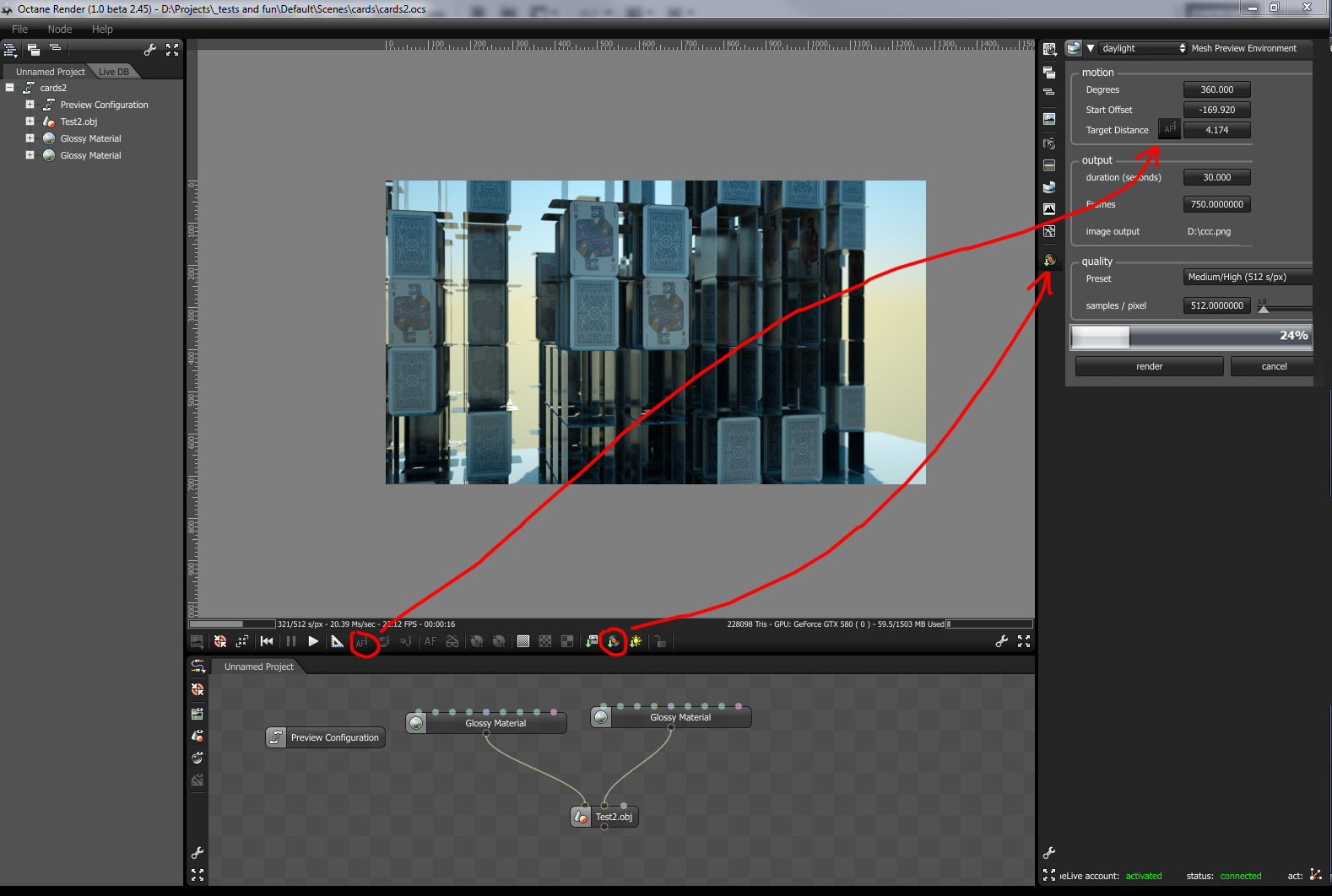Screen dimensions: 1332x896
Task: Click the imager histogram icon in the inspector sidebar
Action: click(1049, 209)
